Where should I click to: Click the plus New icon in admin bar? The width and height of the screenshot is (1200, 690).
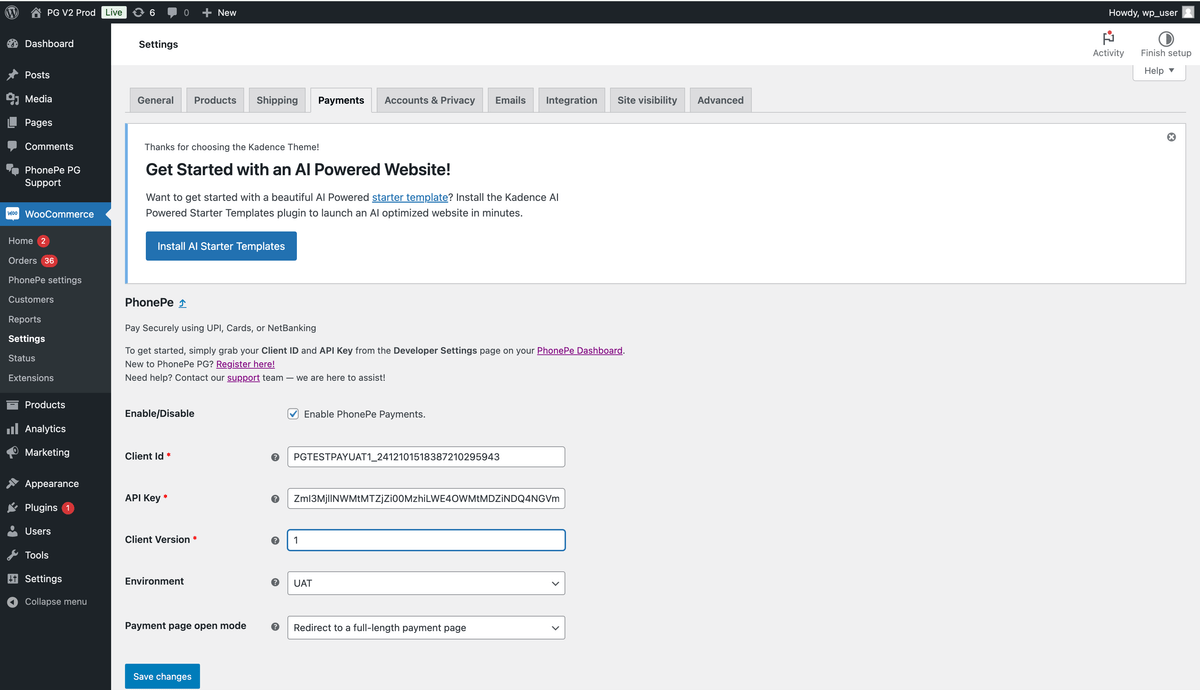click(x=206, y=13)
